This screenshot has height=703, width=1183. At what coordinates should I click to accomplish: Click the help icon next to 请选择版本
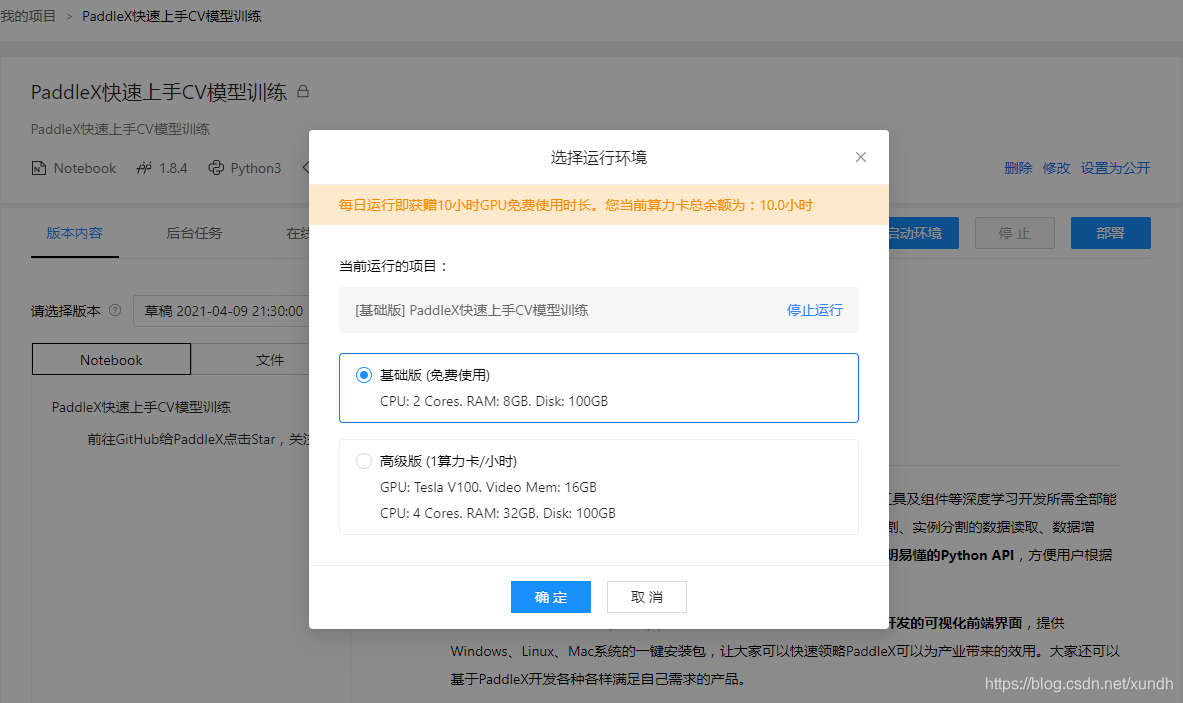click(x=115, y=310)
